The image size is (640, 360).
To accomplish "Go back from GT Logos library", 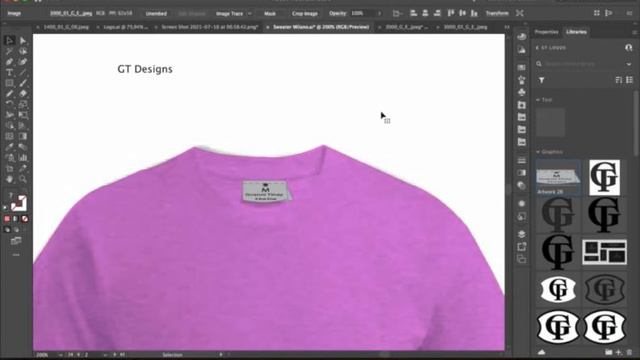I will tap(538, 48).
